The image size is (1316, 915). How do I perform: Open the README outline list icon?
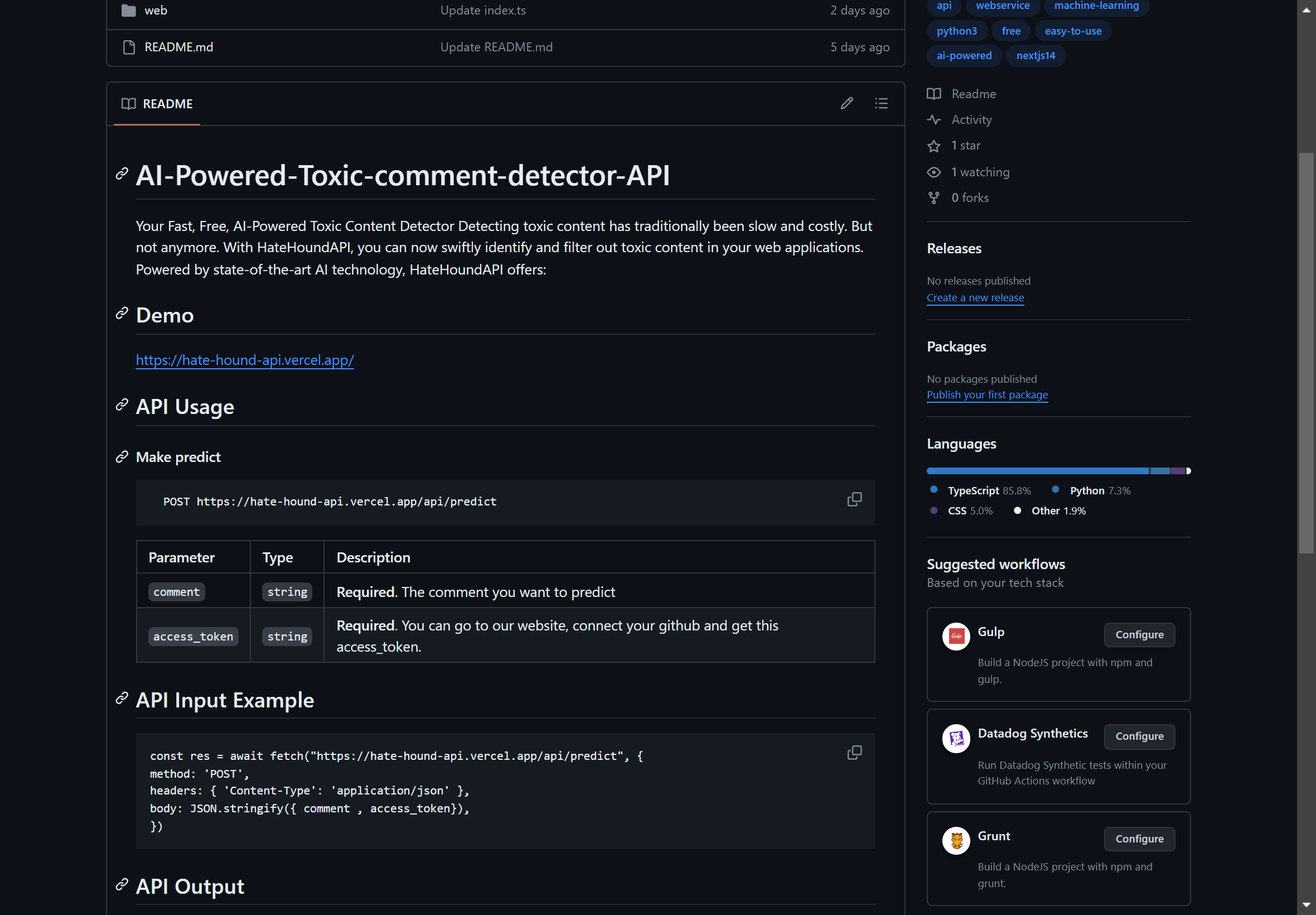pyautogui.click(x=881, y=103)
